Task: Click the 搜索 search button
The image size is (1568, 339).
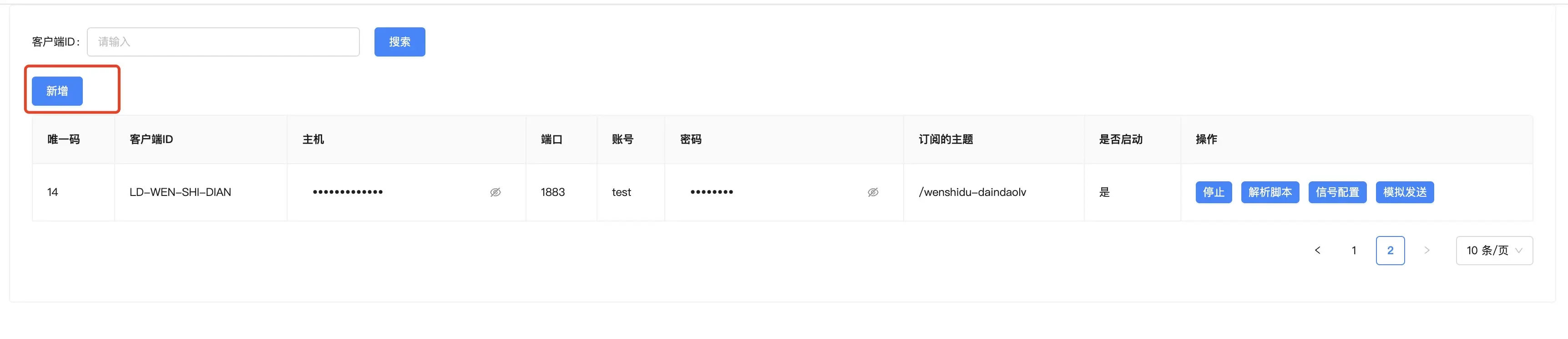Action: [400, 41]
